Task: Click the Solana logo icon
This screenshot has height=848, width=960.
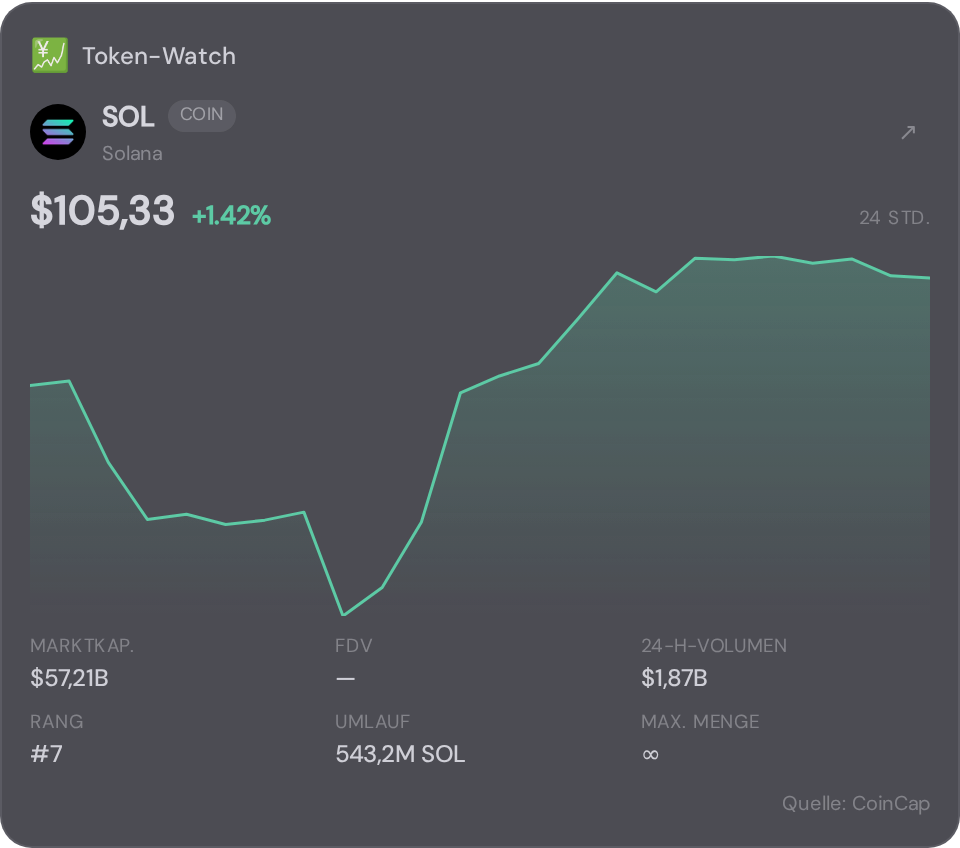Action: coord(58,132)
